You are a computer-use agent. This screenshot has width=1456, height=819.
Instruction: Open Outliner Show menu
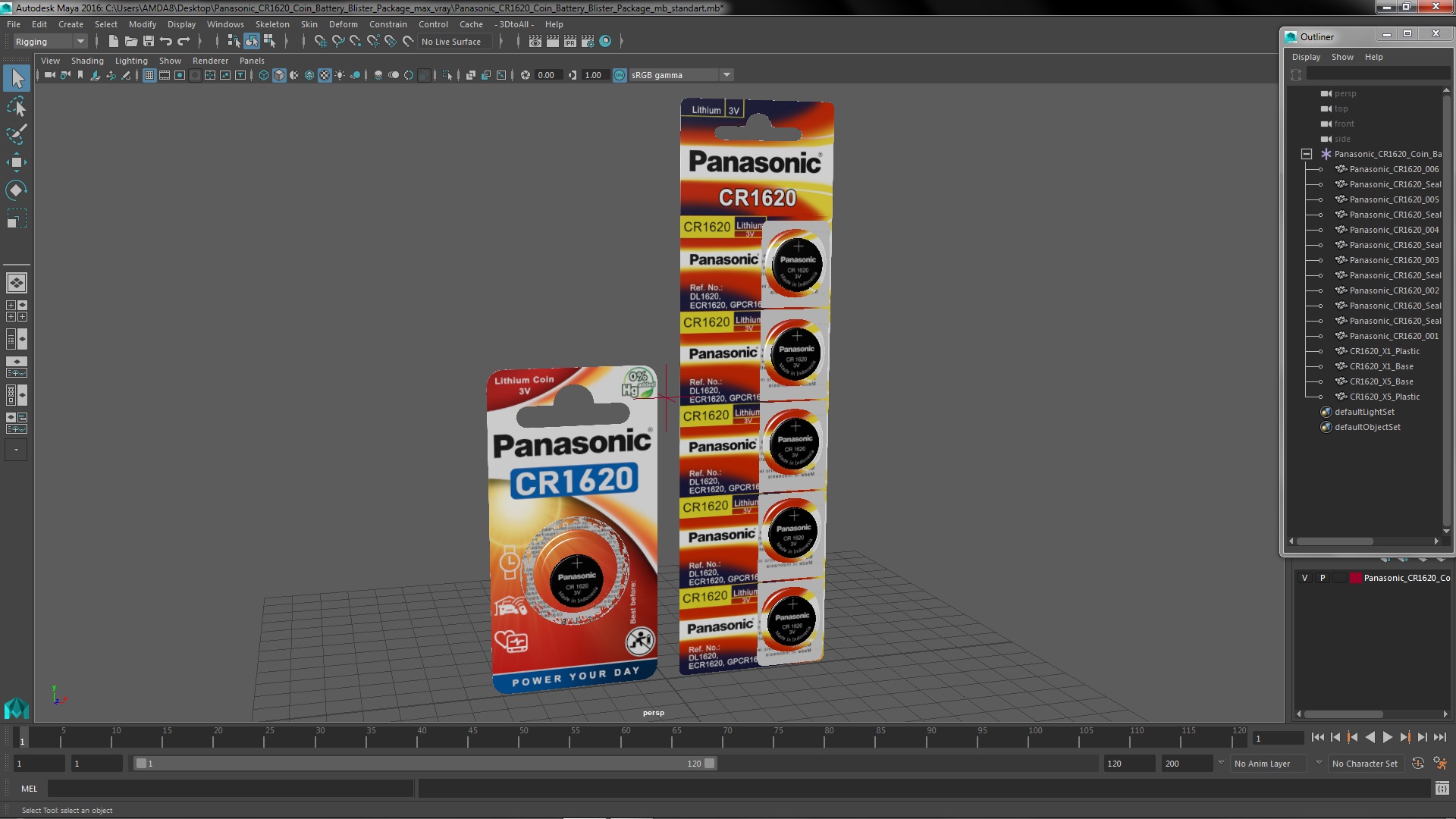coord(1342,57)
